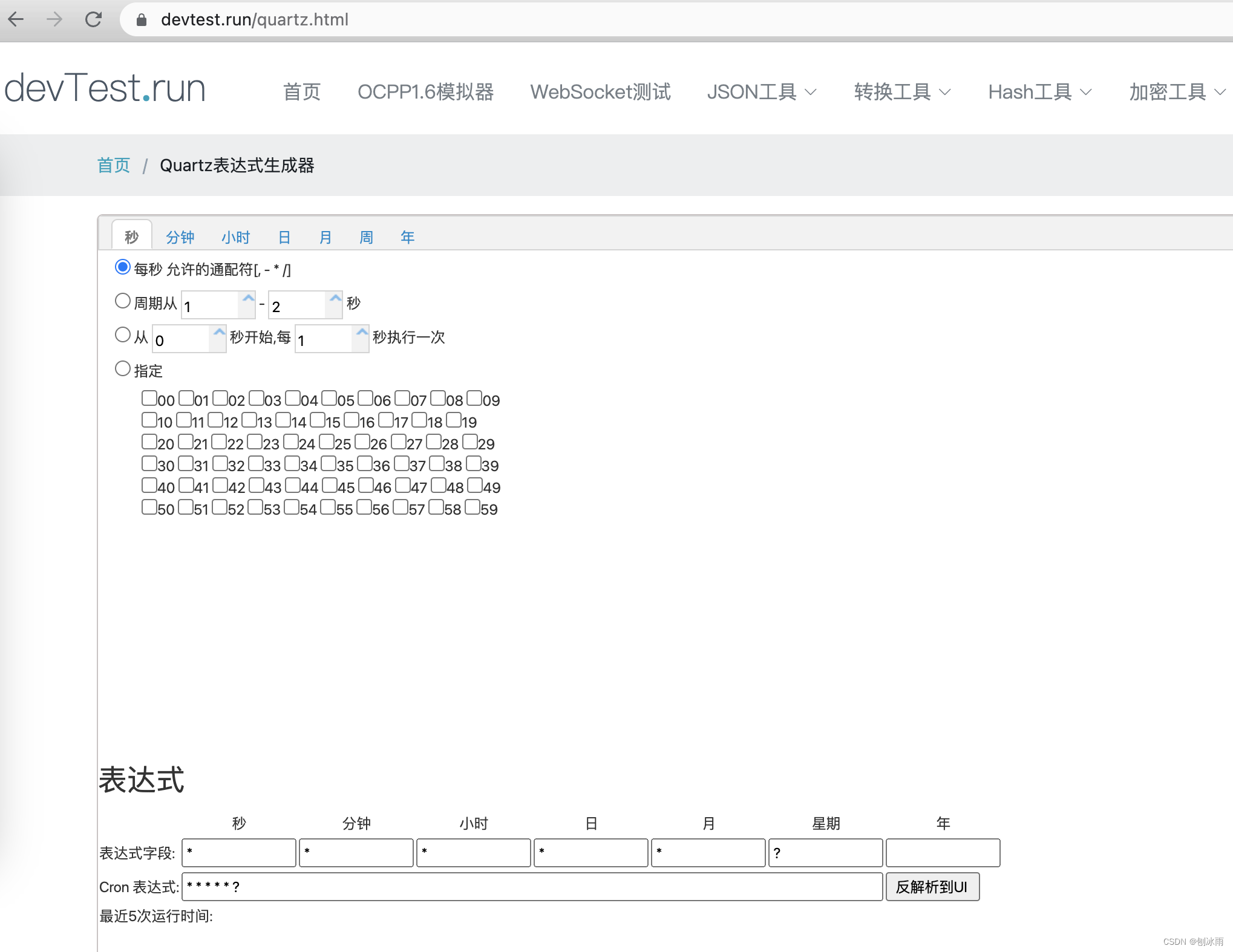
Task: Switch to the 日 tab
Action: (x=284, y=237)
